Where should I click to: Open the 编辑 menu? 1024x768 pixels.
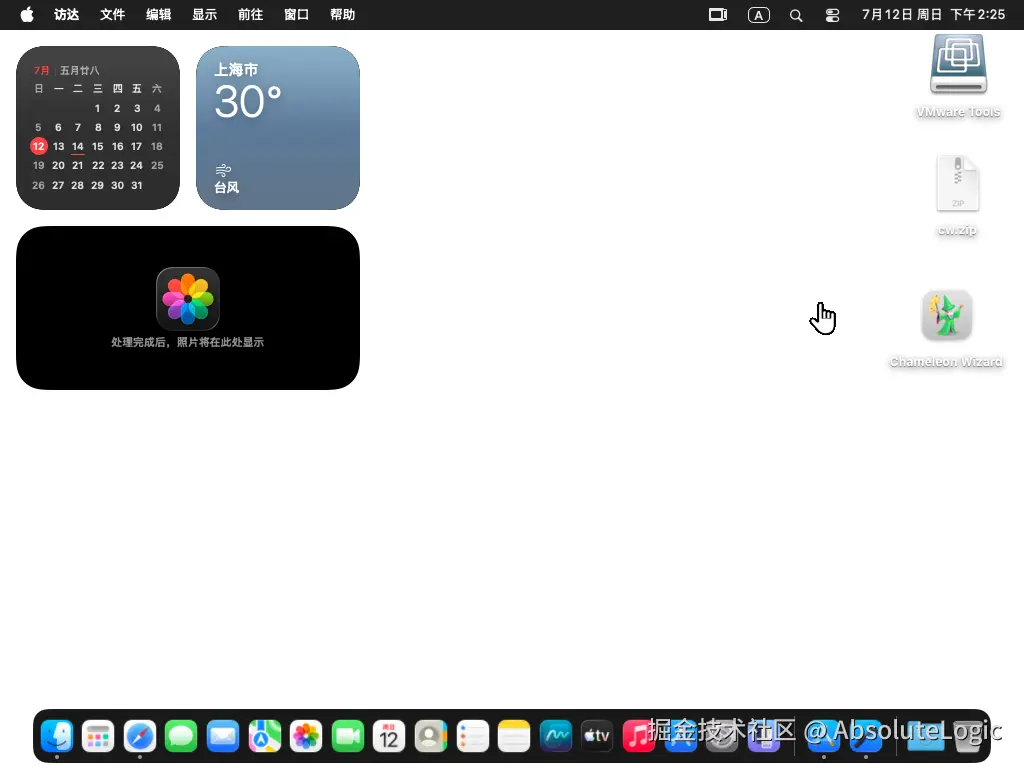pos(159,14)
